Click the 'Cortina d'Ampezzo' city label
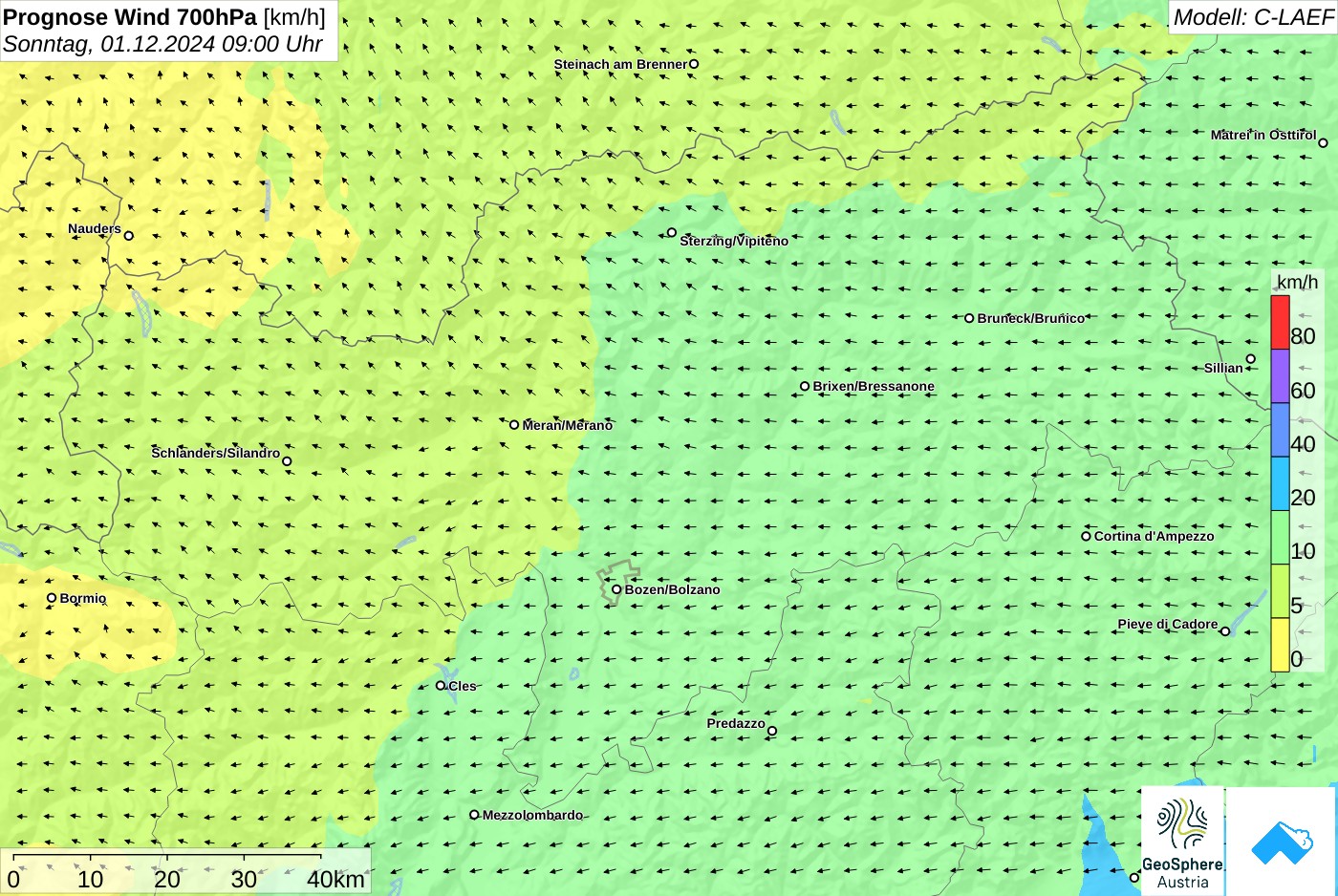 click(x=1155, y=536)
